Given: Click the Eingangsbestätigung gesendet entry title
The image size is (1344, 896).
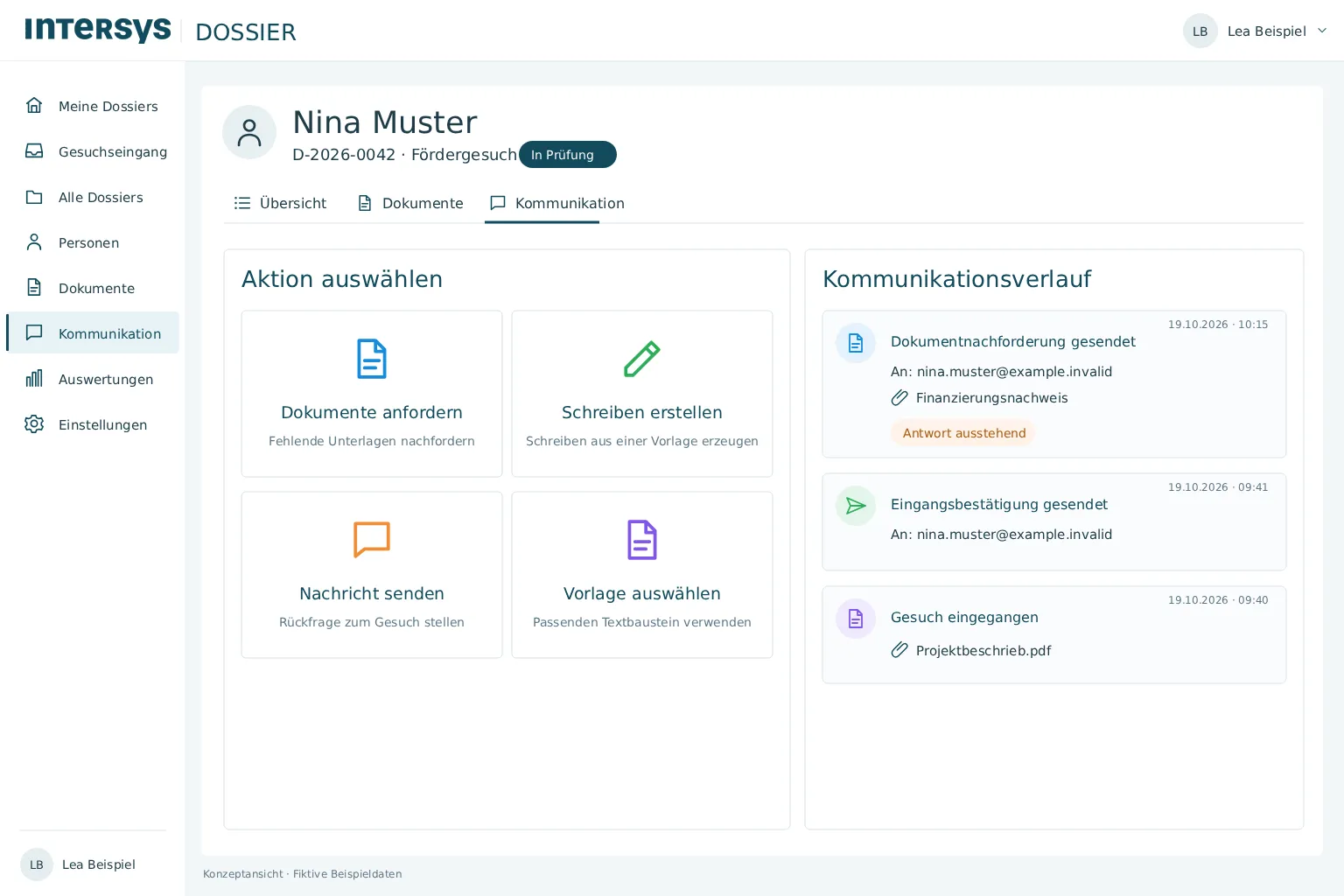Looking at the screenshot, I should [998, 504].
